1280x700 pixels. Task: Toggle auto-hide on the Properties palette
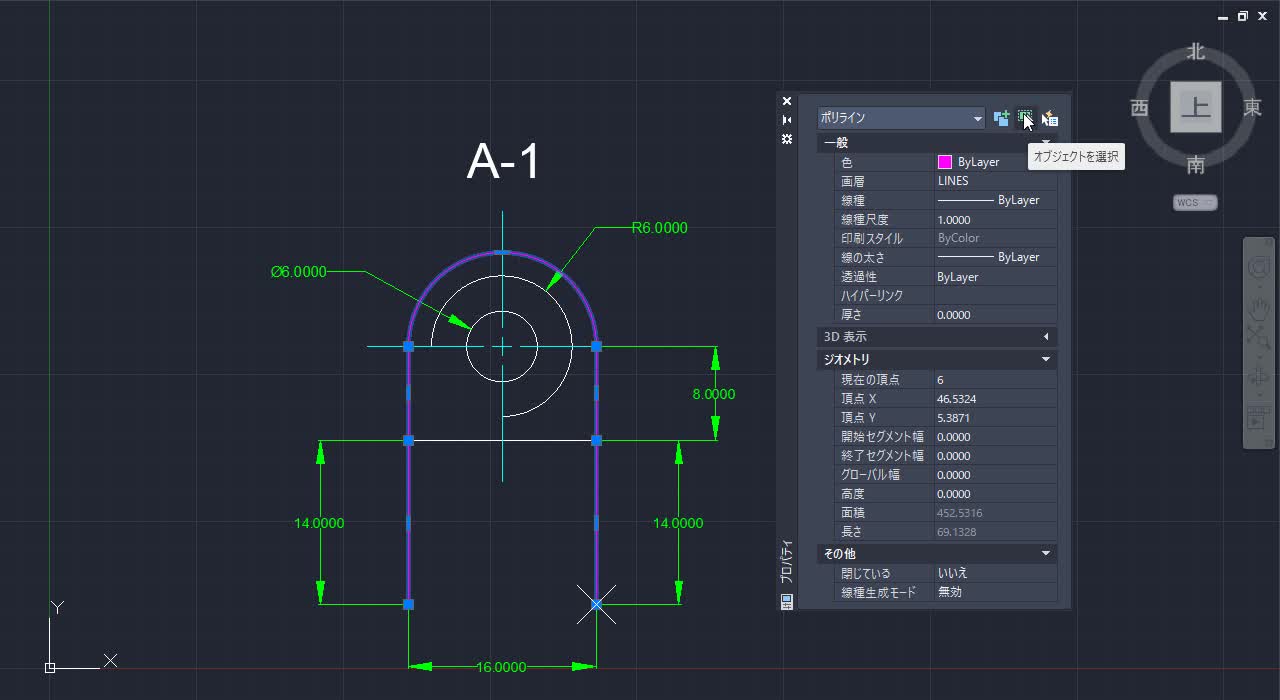786,119
